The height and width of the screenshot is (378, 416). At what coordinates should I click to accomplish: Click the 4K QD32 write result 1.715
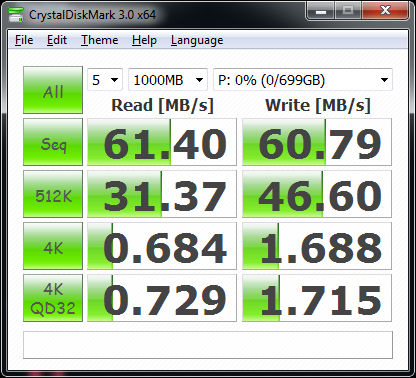coord(317,298)
